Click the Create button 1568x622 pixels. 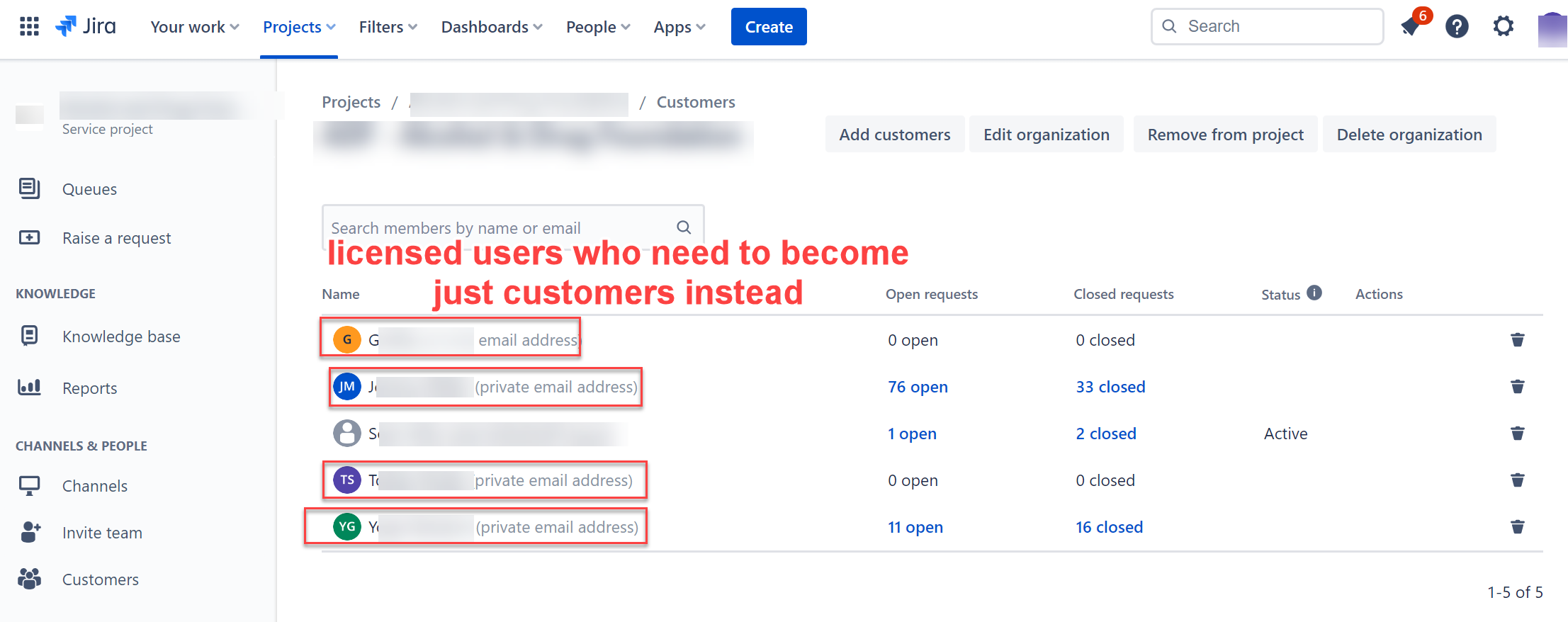coord(769,27)
